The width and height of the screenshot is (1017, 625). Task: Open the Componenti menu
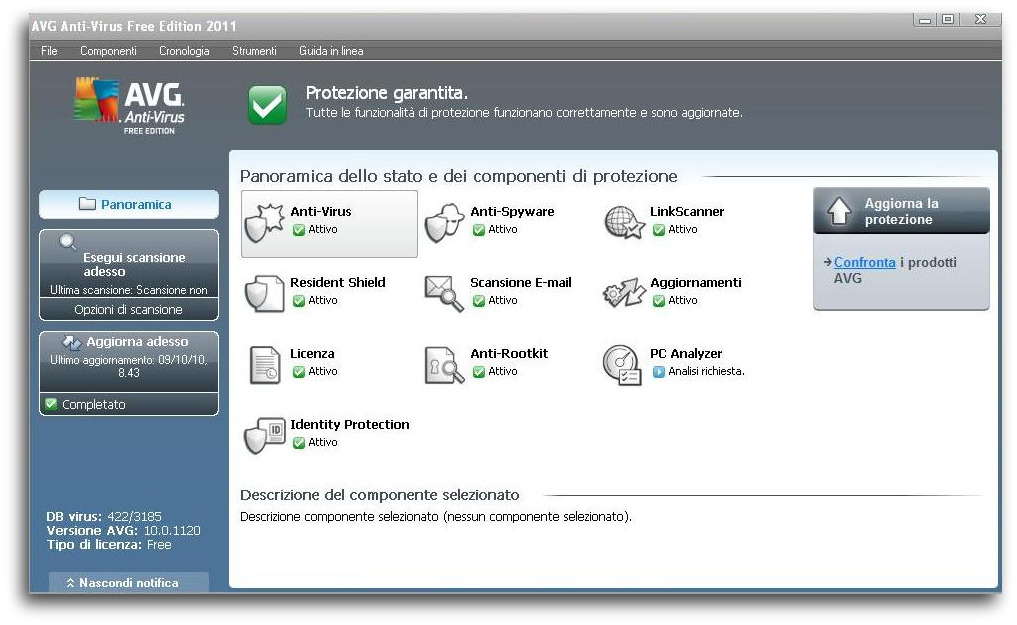108,51
